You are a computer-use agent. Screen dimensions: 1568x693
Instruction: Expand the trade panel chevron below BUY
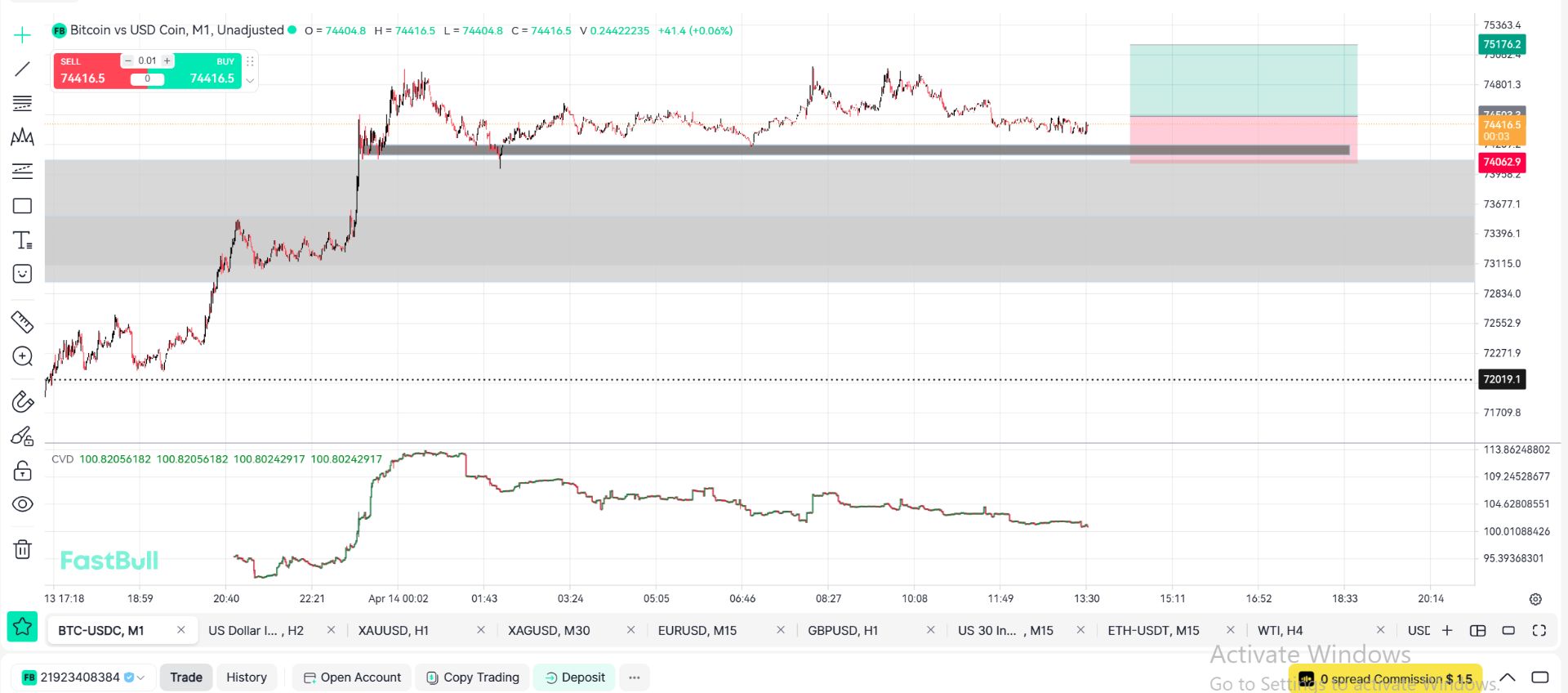(250, 80)
